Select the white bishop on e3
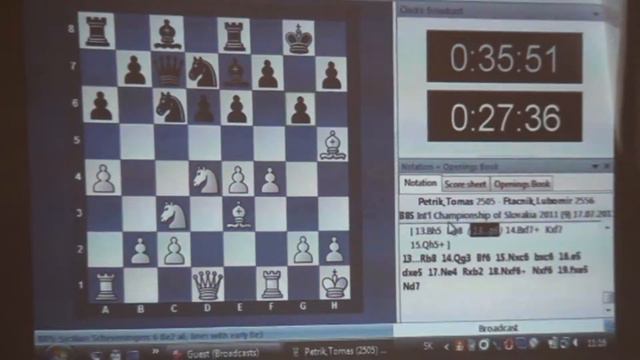 click(238, 216)
